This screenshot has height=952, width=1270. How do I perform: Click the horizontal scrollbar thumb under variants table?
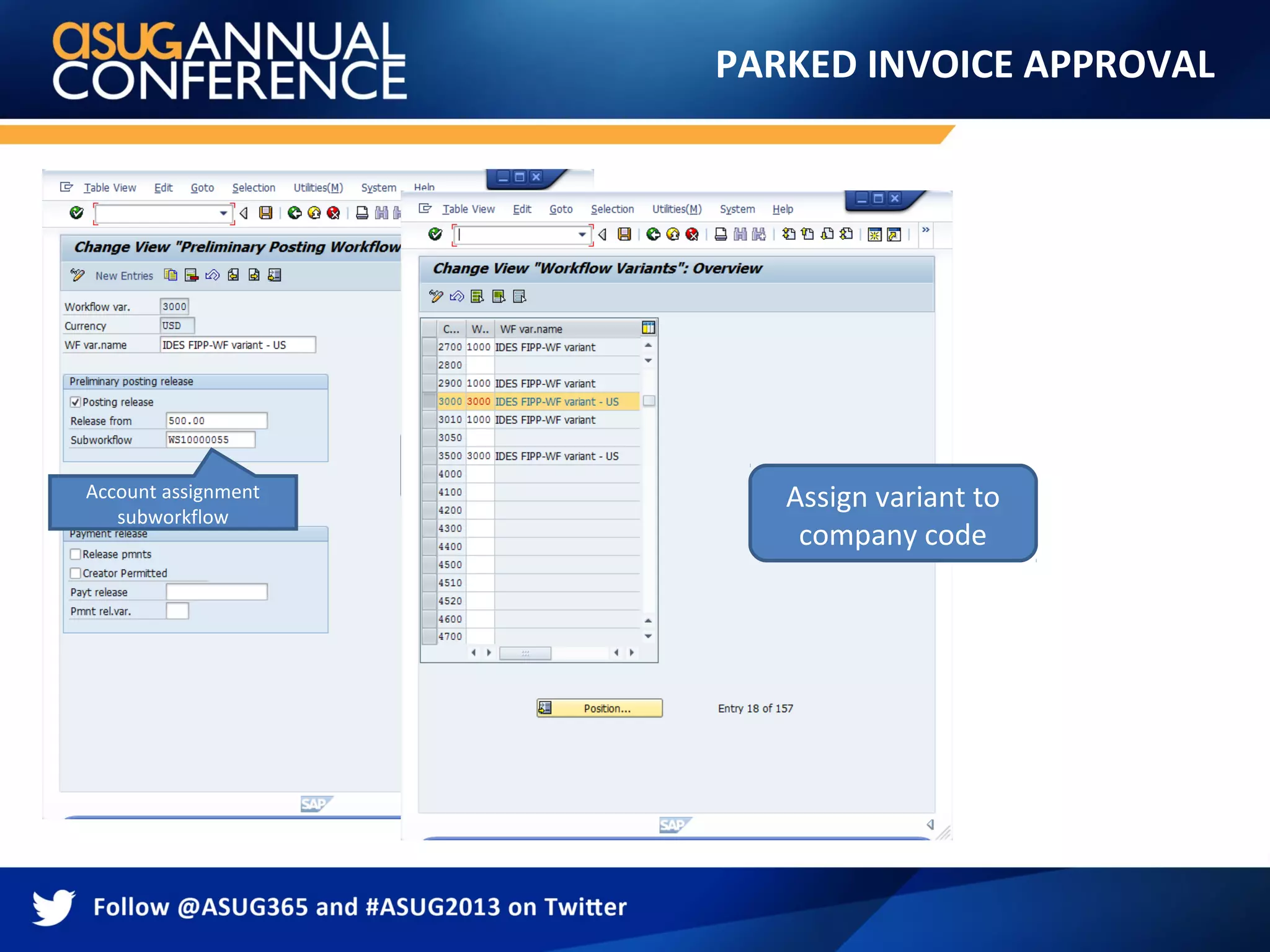point(525,653)
